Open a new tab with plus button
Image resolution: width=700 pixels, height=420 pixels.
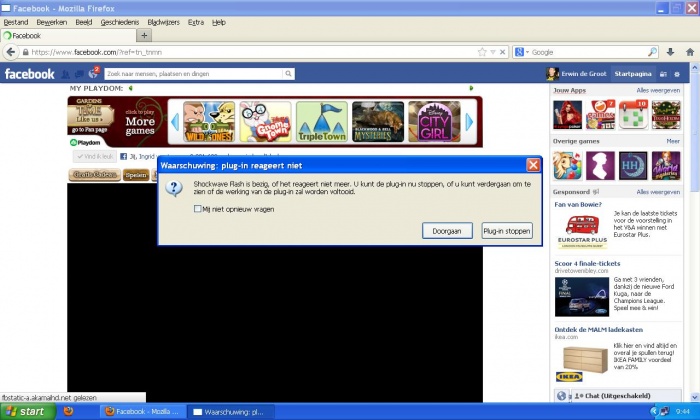click(x=144, y=35)
